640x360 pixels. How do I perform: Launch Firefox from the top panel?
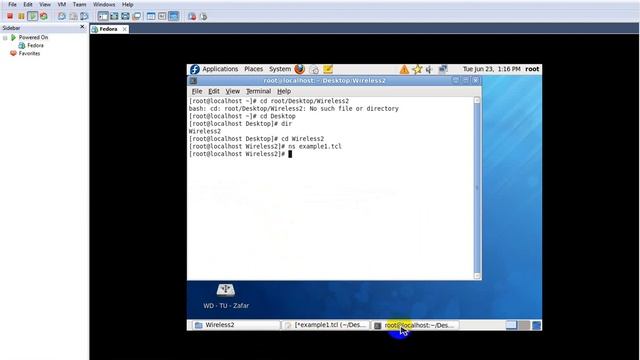300,69
